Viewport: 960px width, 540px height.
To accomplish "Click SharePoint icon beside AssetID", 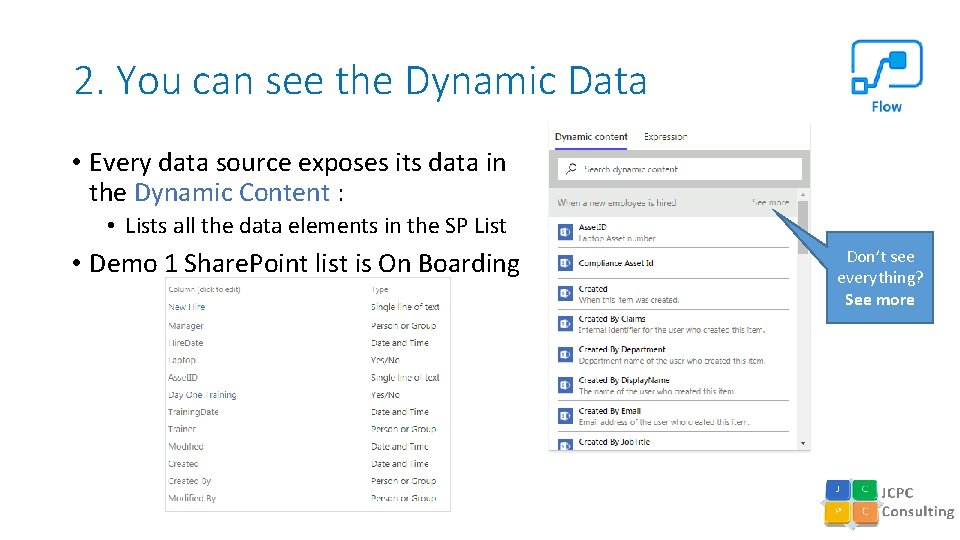I will click(566, 233).
